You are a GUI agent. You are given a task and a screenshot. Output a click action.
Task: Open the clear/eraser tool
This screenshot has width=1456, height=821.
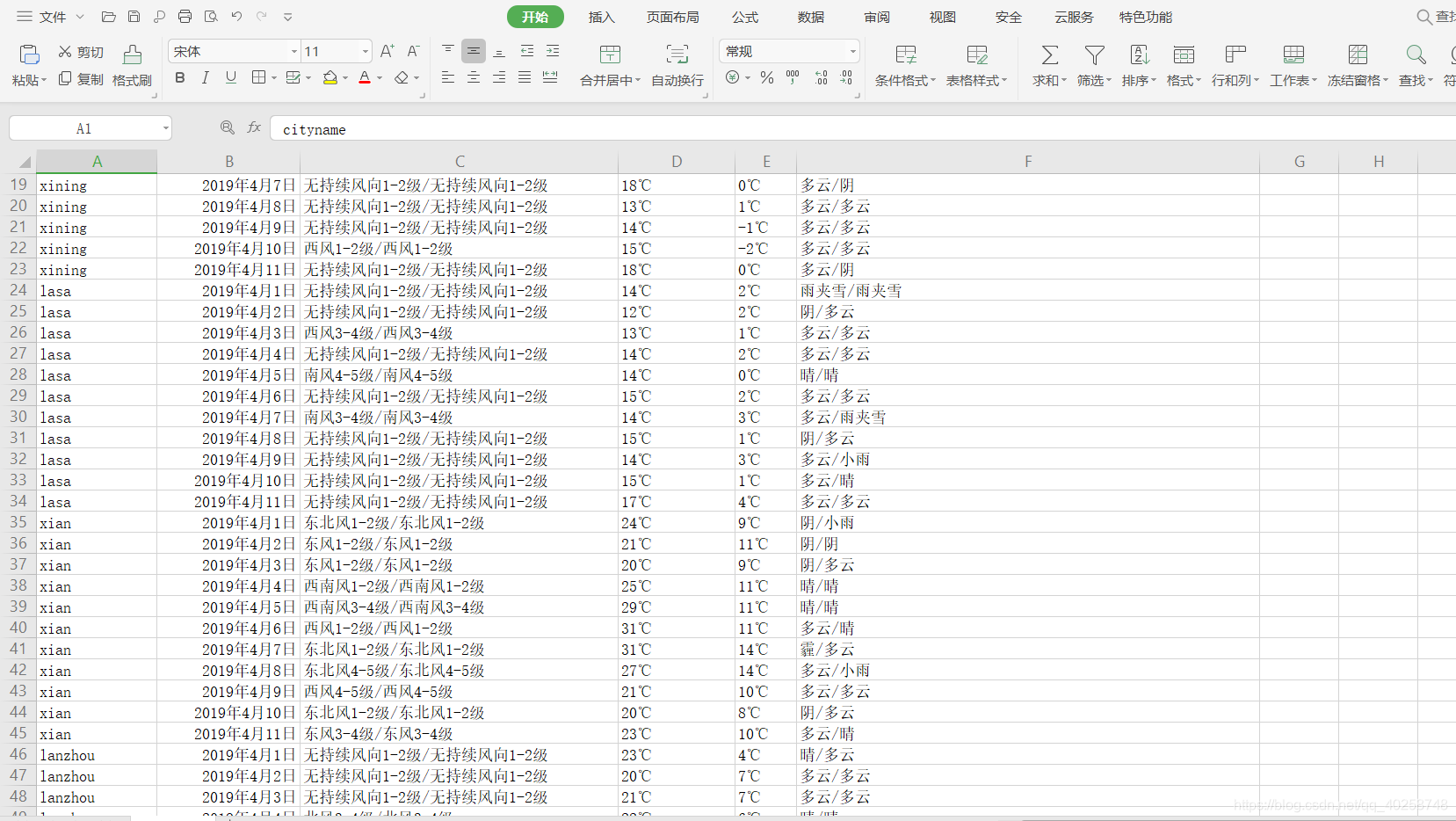(402, 78)
